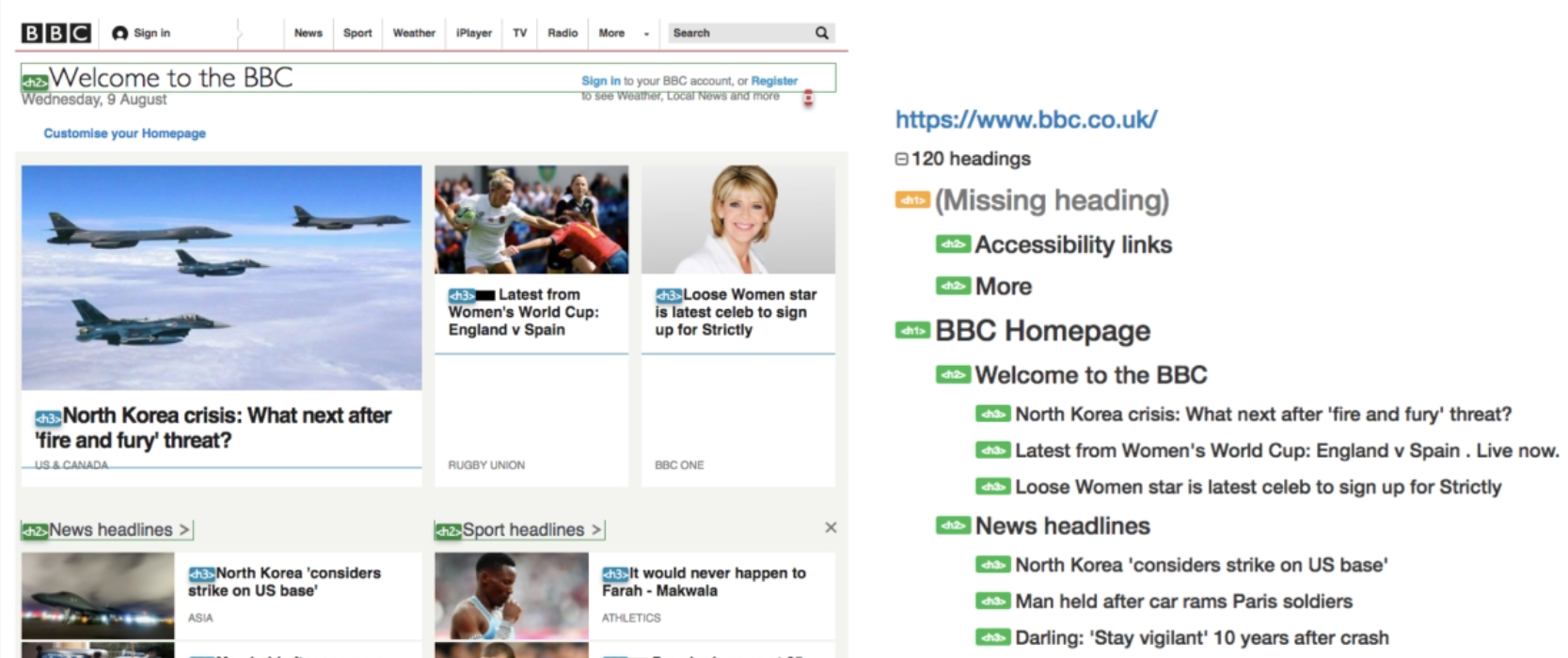Select 'considers strike on US base' outline entry
1568x658 pixels.
tap(1201, 565)
